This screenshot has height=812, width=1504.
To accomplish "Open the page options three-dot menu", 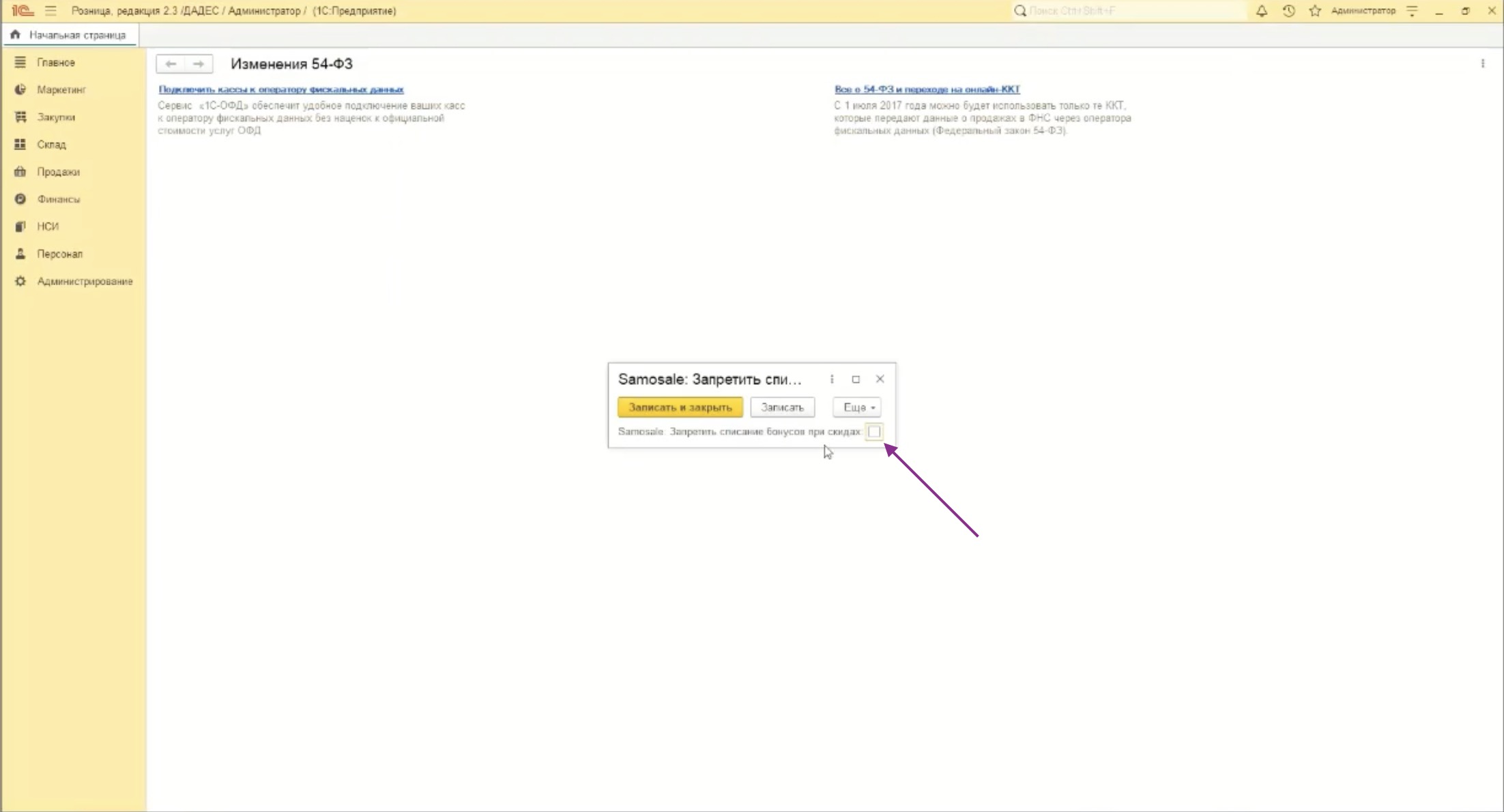I will (x=1482, y=63).
